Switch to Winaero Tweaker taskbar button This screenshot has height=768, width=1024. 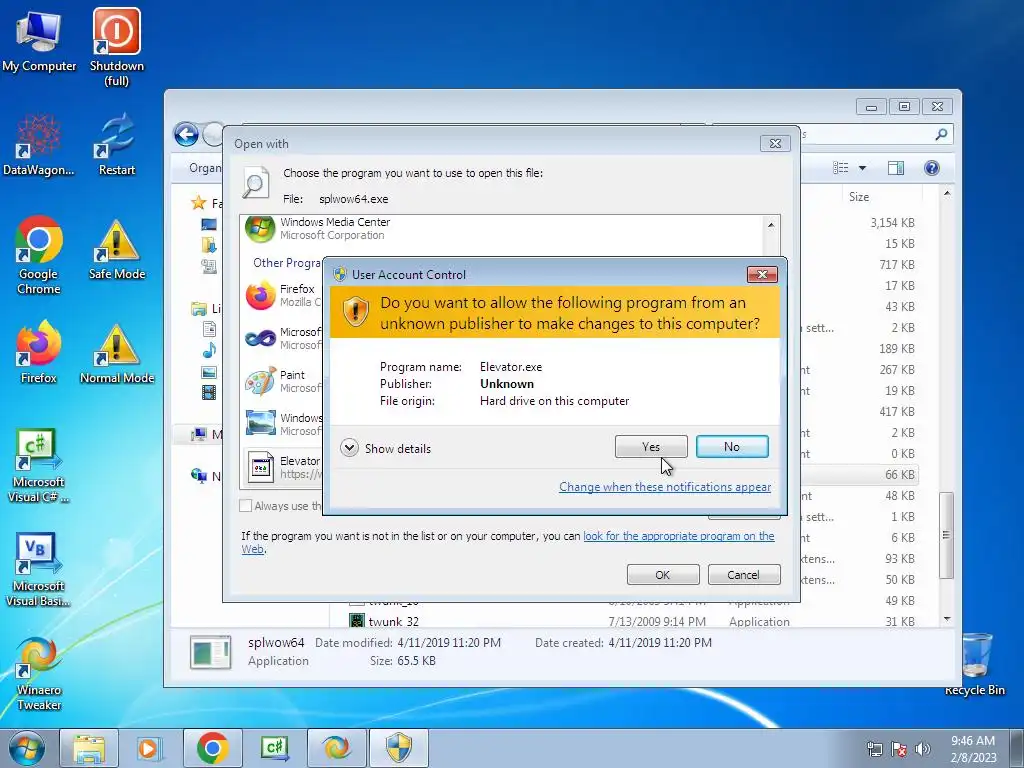(336, 748)
